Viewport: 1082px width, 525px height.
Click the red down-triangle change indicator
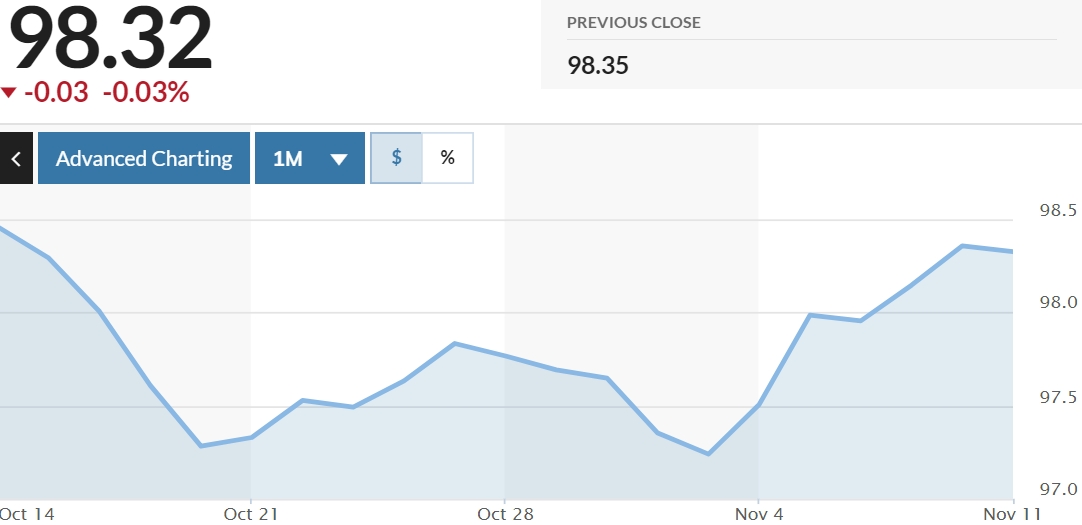click(9, 93)
